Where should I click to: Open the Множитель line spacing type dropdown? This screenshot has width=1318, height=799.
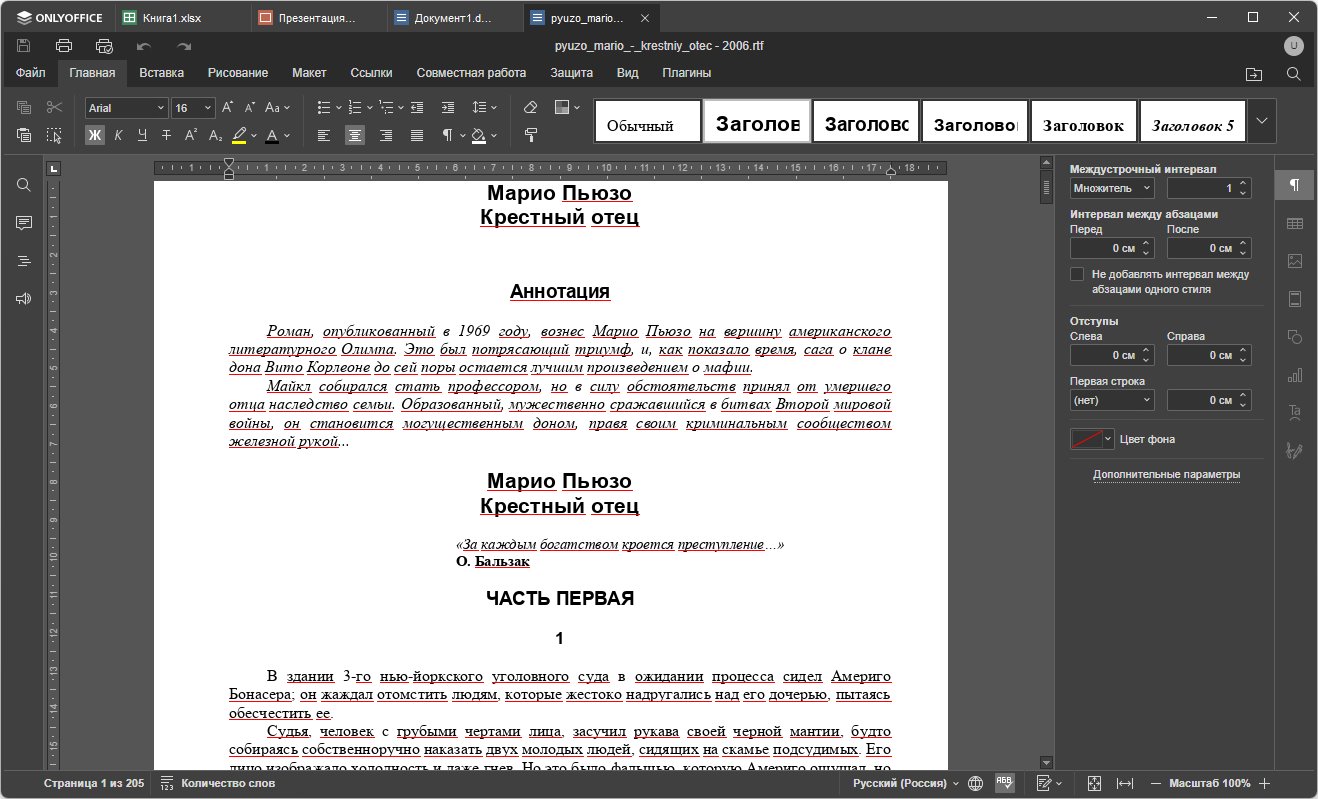pyautogui.click(x=1112, y=187)
